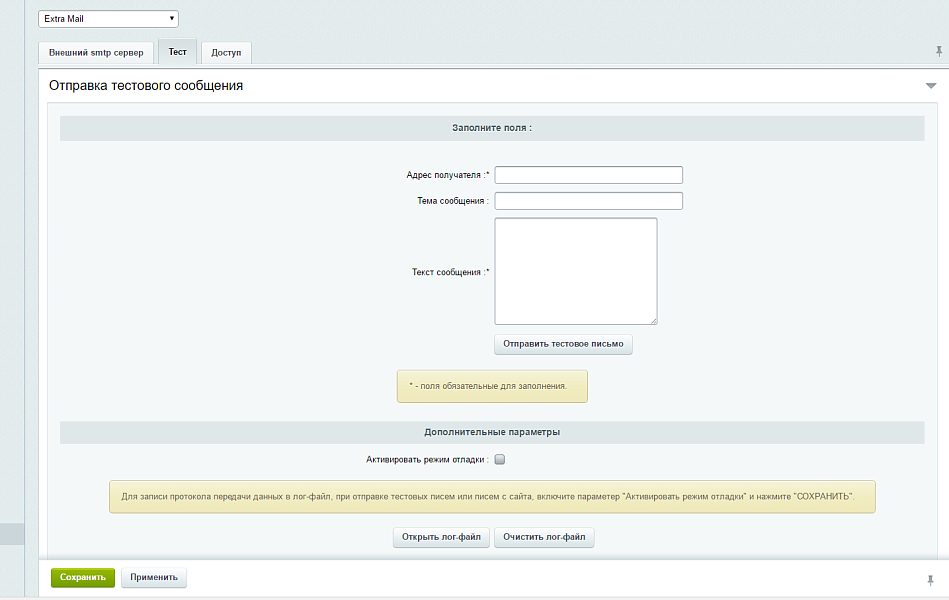Click the Очистить лог-файл button

click(x=544, y=538)
